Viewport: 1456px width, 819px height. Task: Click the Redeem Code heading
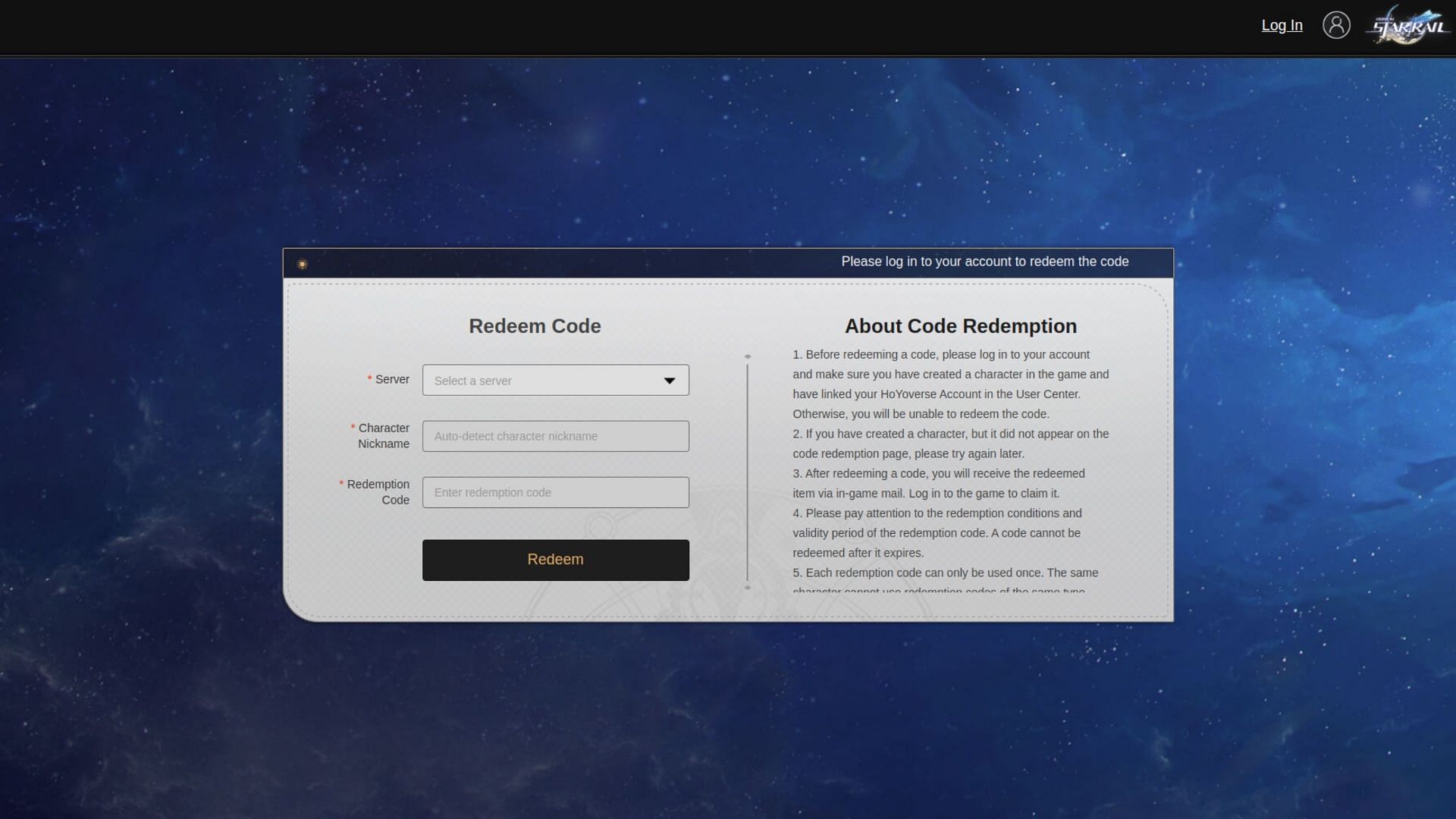[535, 326]
